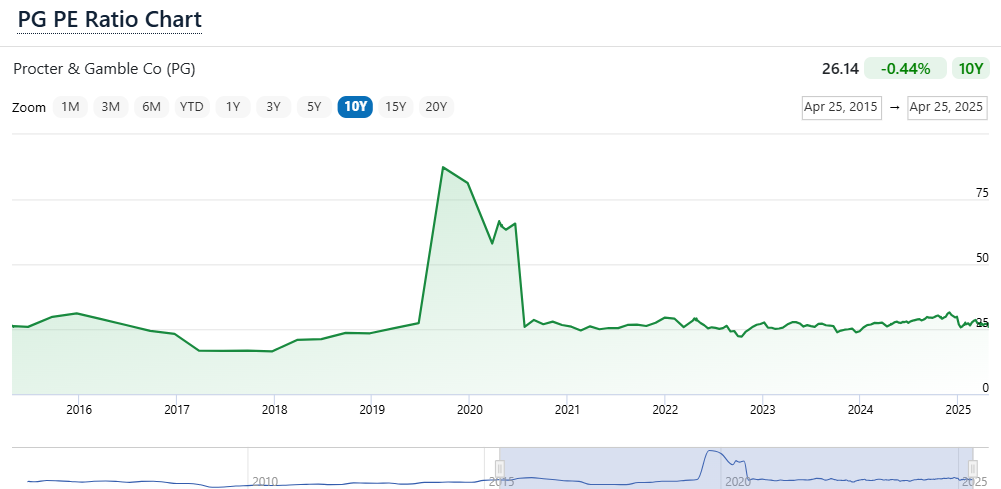
Task: Click the Procter & Gamble Co (PG) label
Action: [104, 69]
